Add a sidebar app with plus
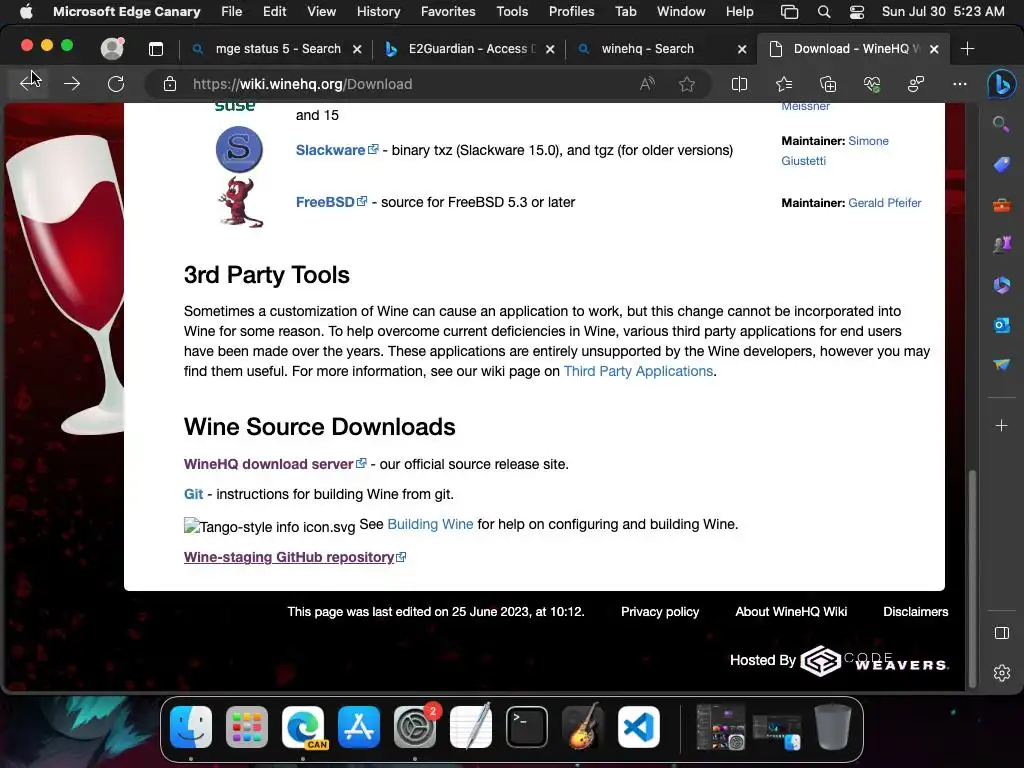This screenshot has height=768, width=1024. [x=1001, y=426]
